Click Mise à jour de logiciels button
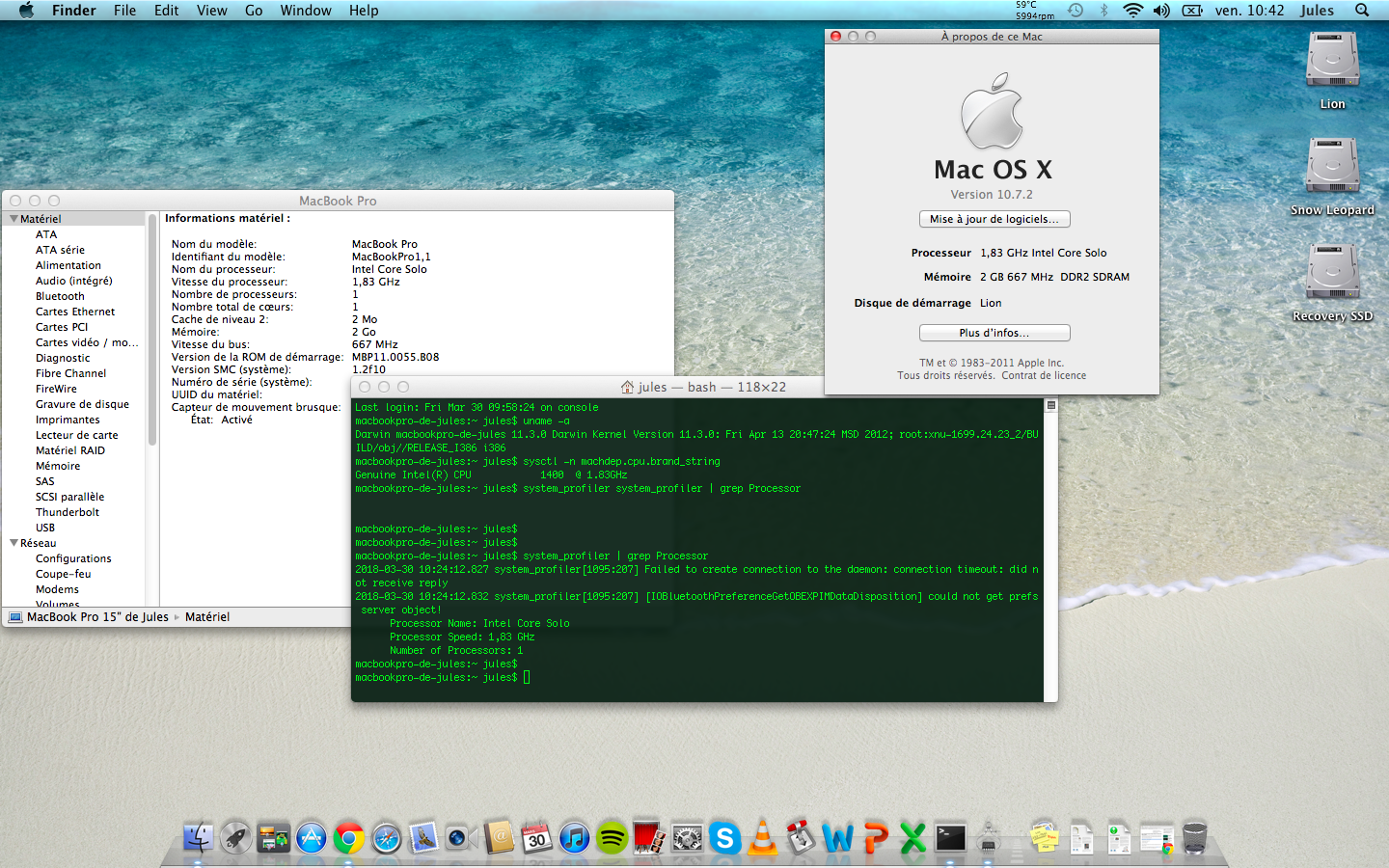Viewport: 1389px width, 868px height. [994, 219]
